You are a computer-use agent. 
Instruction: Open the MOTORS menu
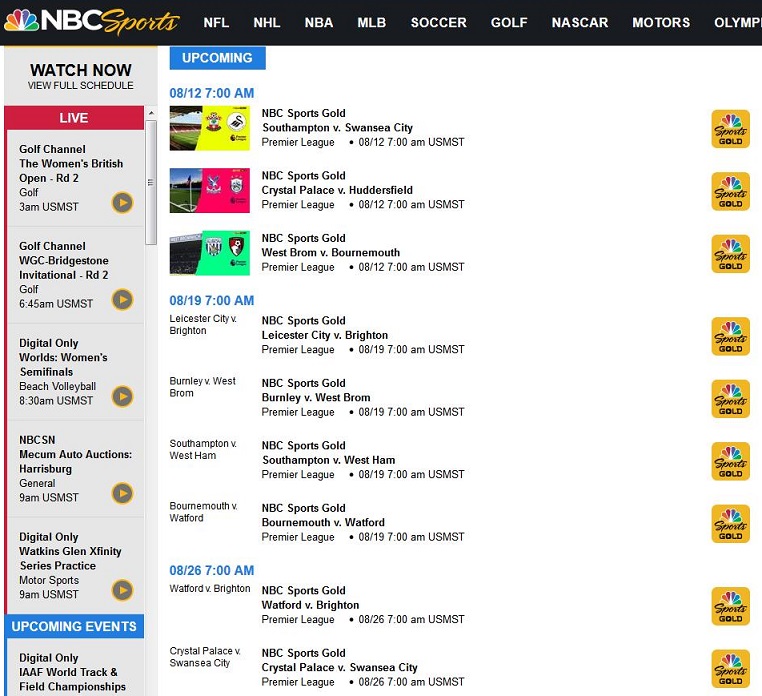(x=661, y=22)
